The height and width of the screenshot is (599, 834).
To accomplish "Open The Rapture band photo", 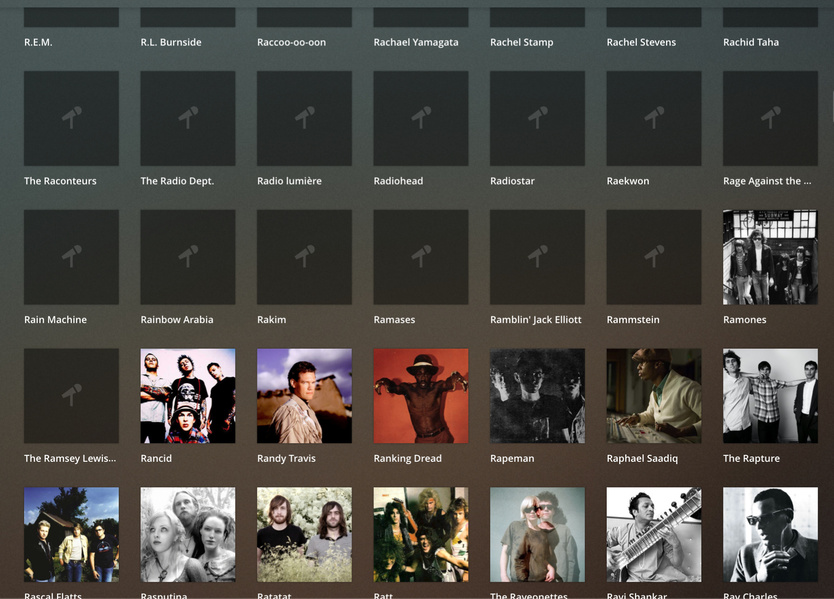I will [770, 396].
